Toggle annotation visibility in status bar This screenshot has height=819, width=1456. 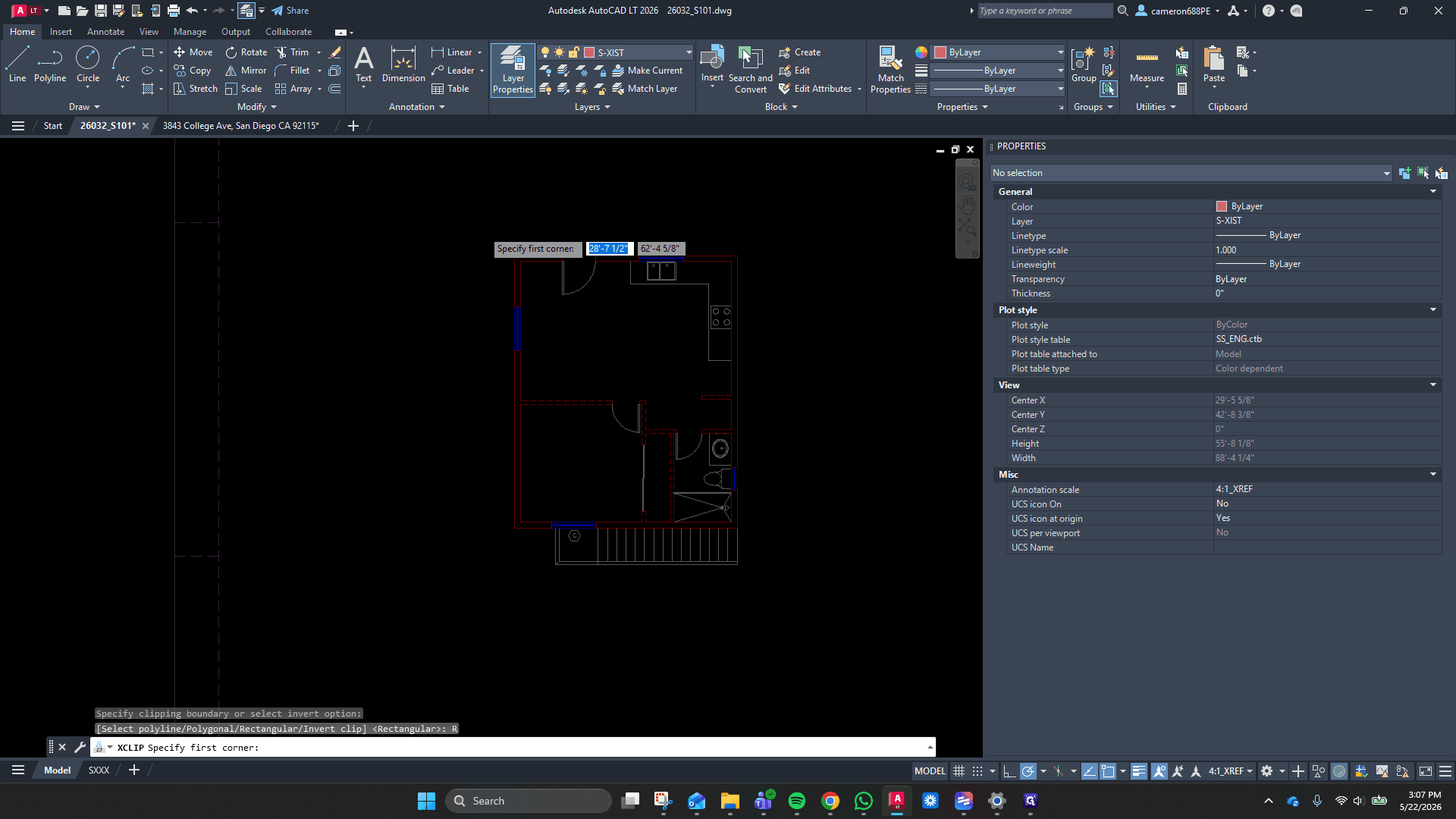tap(1159, 771)
